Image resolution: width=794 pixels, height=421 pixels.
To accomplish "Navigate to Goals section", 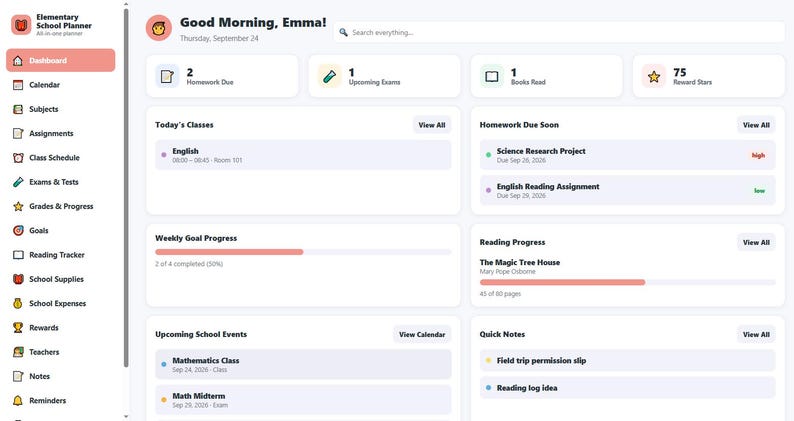I will tap(61, 231).
